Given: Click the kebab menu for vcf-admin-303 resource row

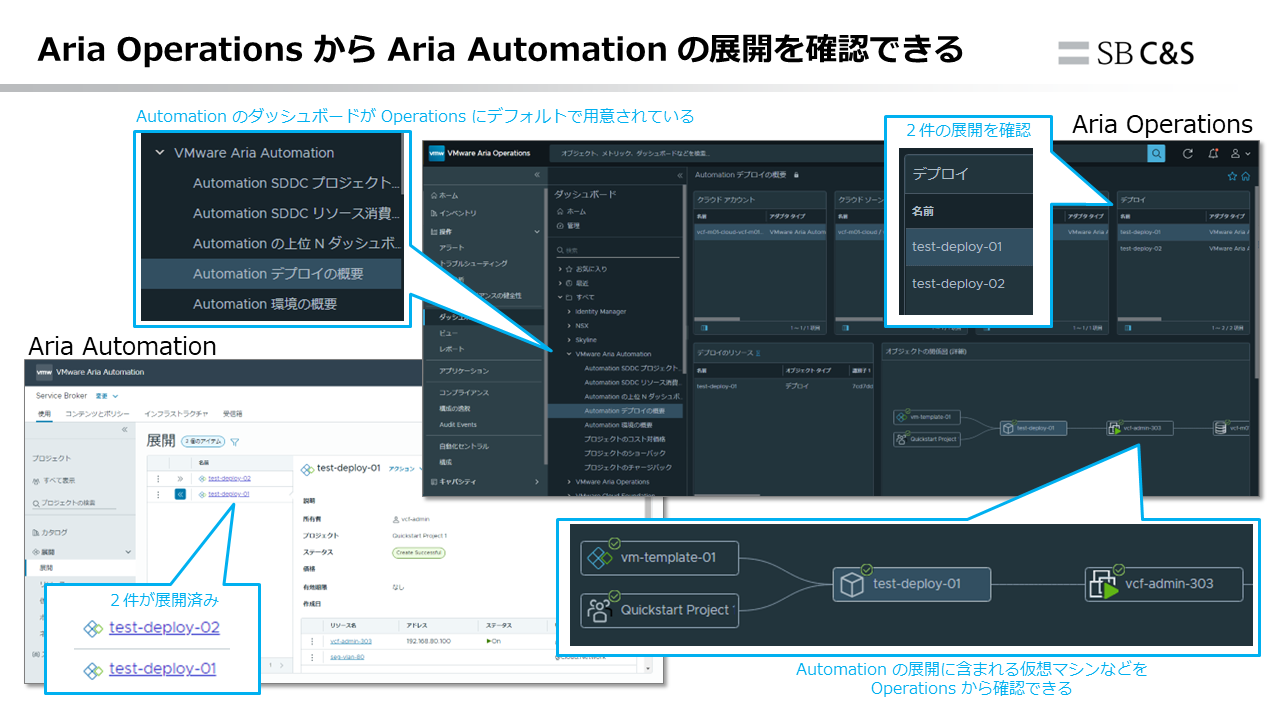Looking at the screenshot, I should pyautogui.click(x=312, y=641).
